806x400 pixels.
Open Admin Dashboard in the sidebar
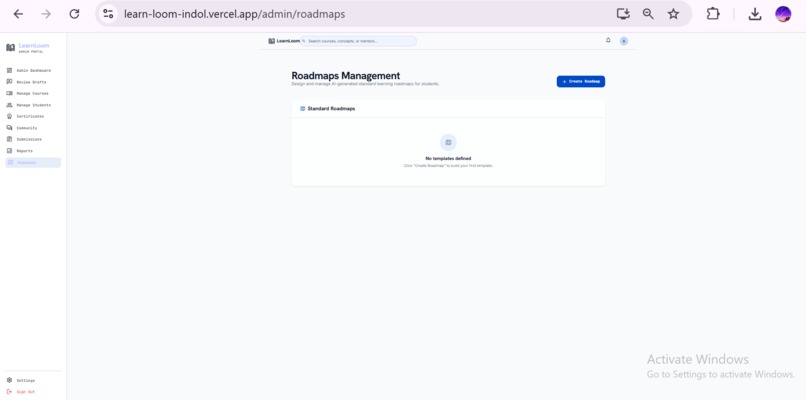click(x=33, y=70)
